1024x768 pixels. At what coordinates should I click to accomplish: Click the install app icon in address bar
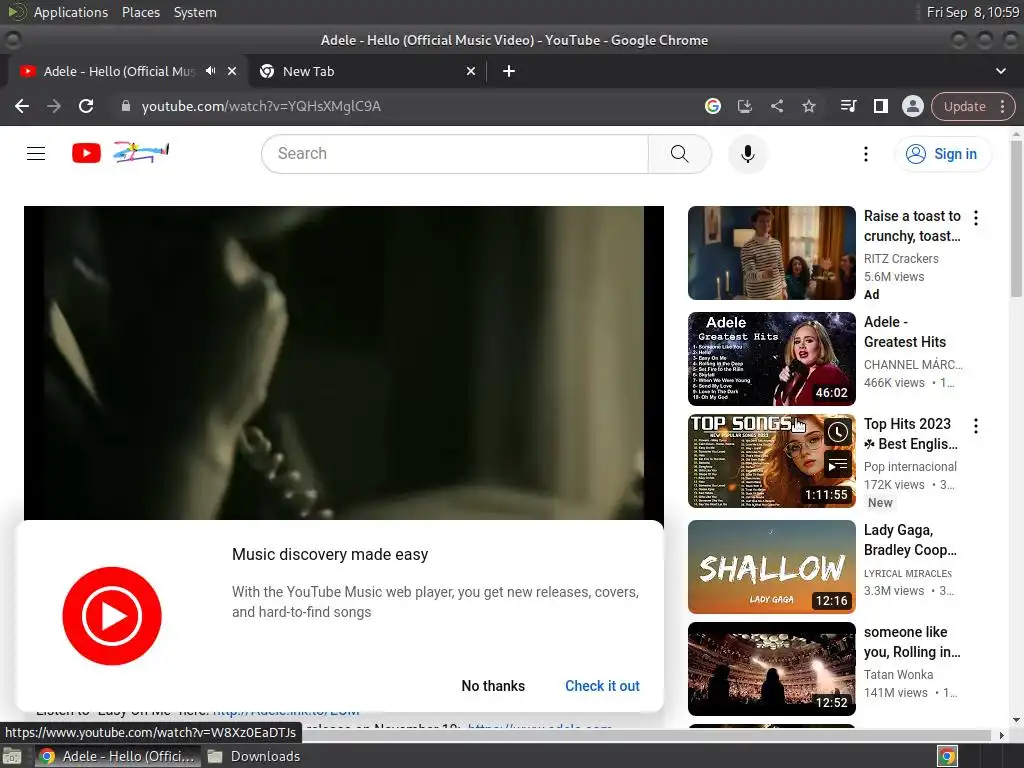coord(744,106)
